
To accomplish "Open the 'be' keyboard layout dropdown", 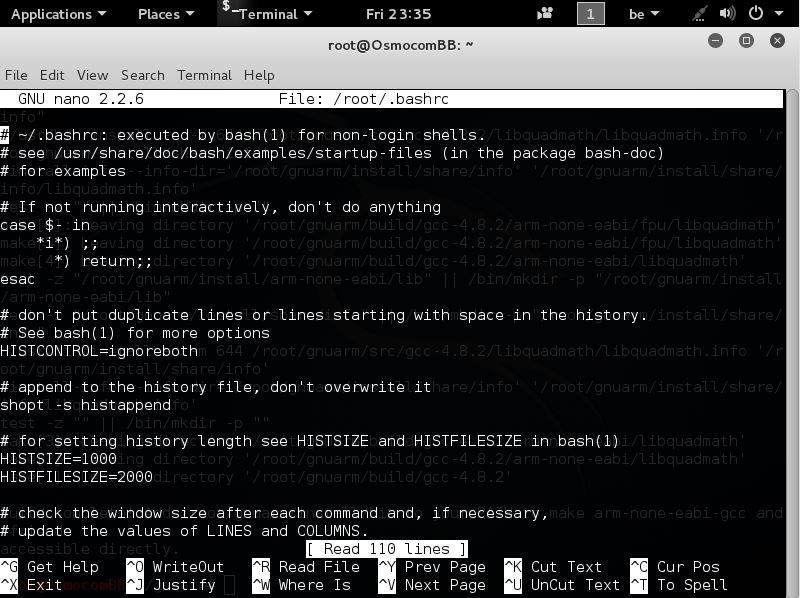I will [643, 14].
